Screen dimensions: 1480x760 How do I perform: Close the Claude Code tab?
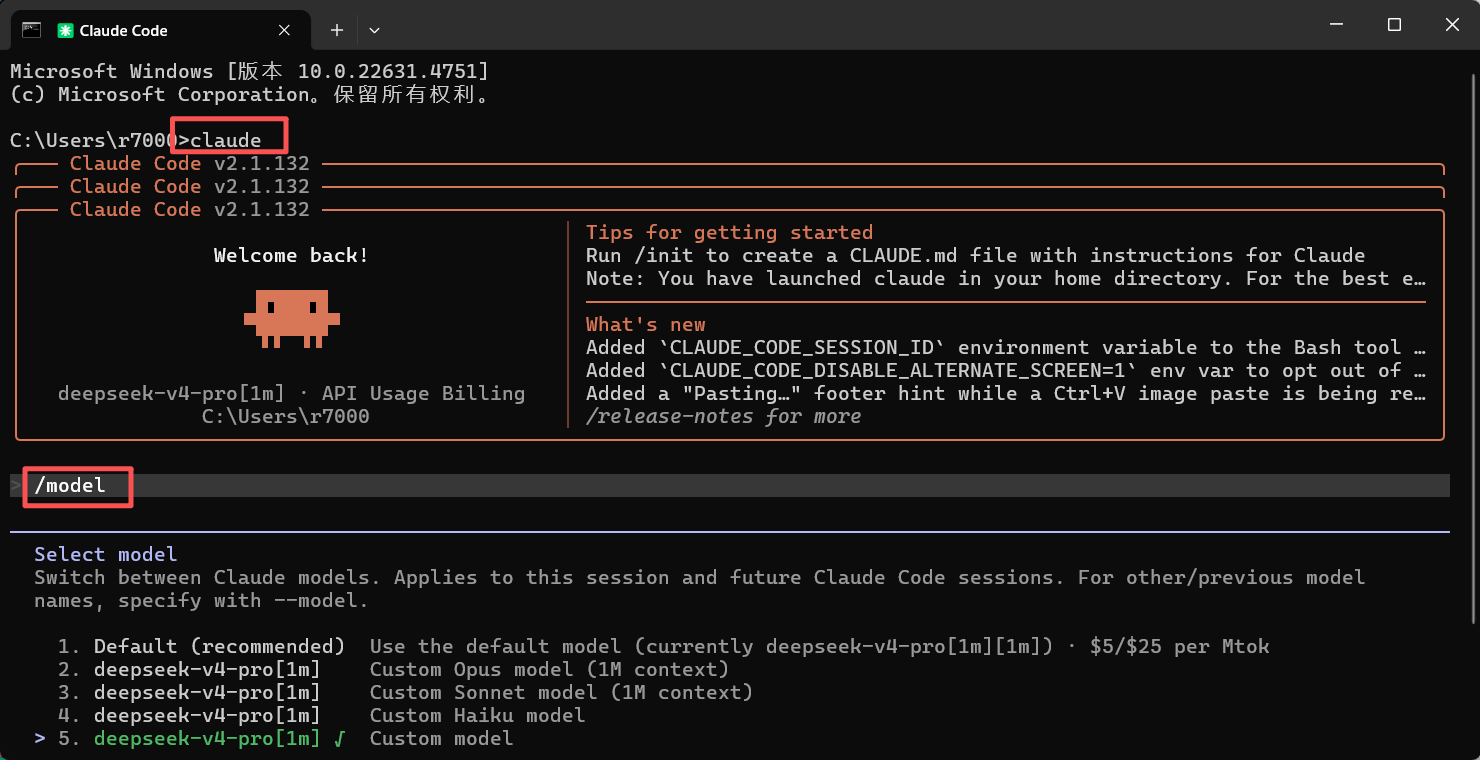285,31
